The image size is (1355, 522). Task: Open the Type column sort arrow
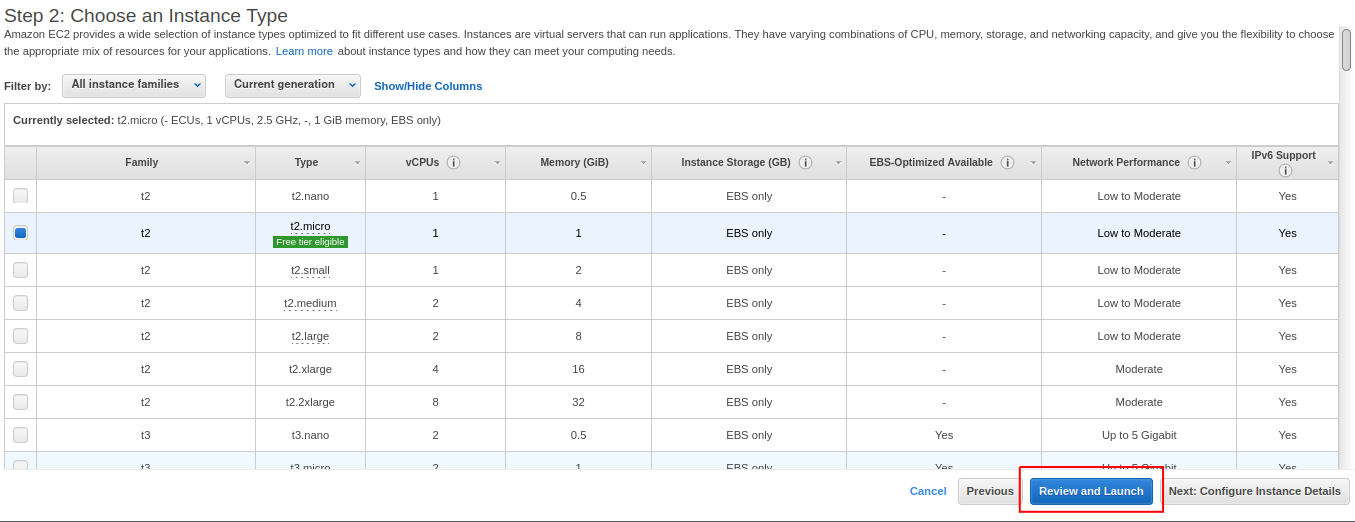pos(357,163)
